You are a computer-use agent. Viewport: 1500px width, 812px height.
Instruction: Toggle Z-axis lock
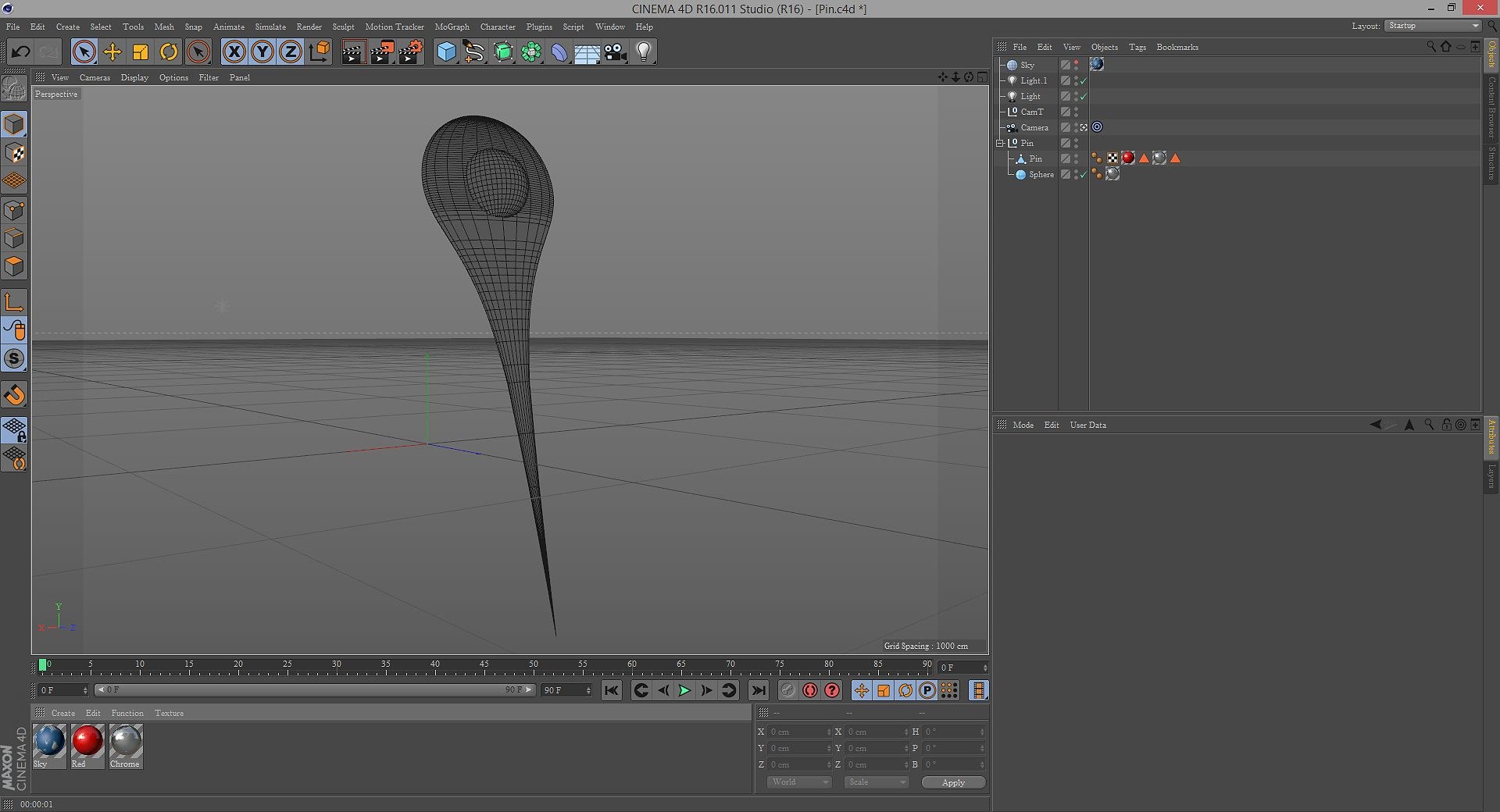click(x=291, y=52)
